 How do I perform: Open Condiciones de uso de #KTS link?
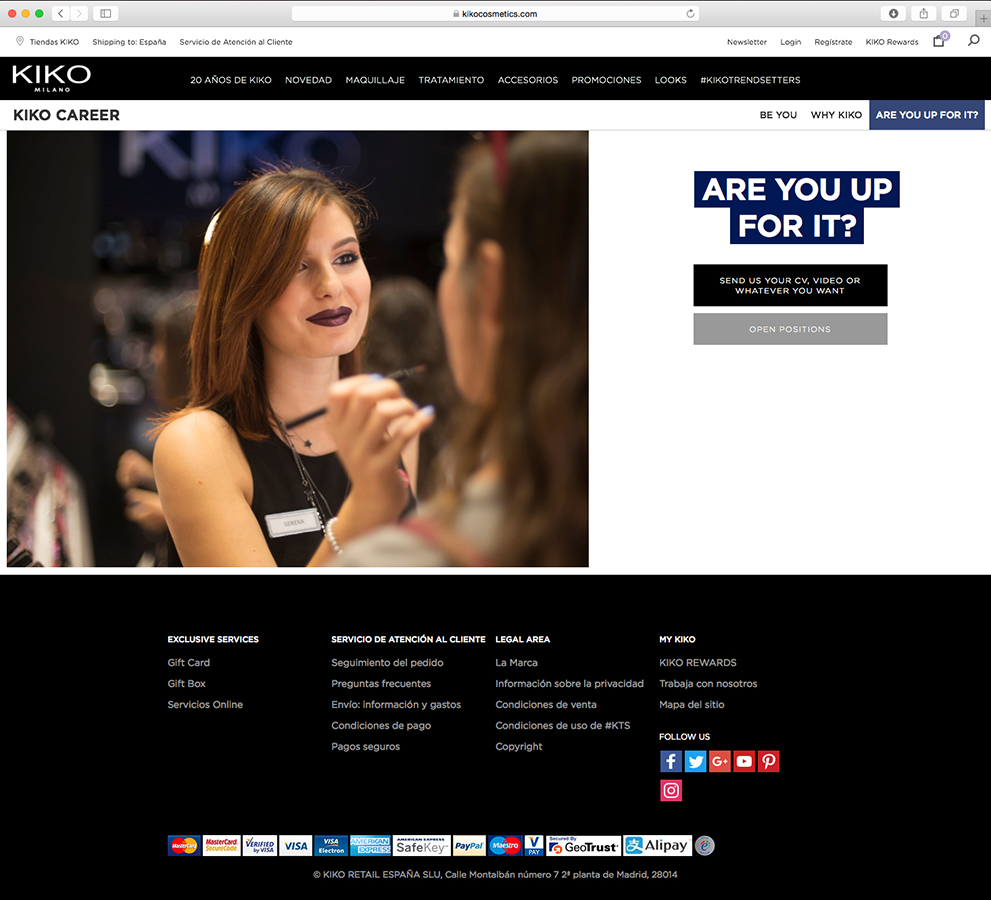(x=562, y=726)
